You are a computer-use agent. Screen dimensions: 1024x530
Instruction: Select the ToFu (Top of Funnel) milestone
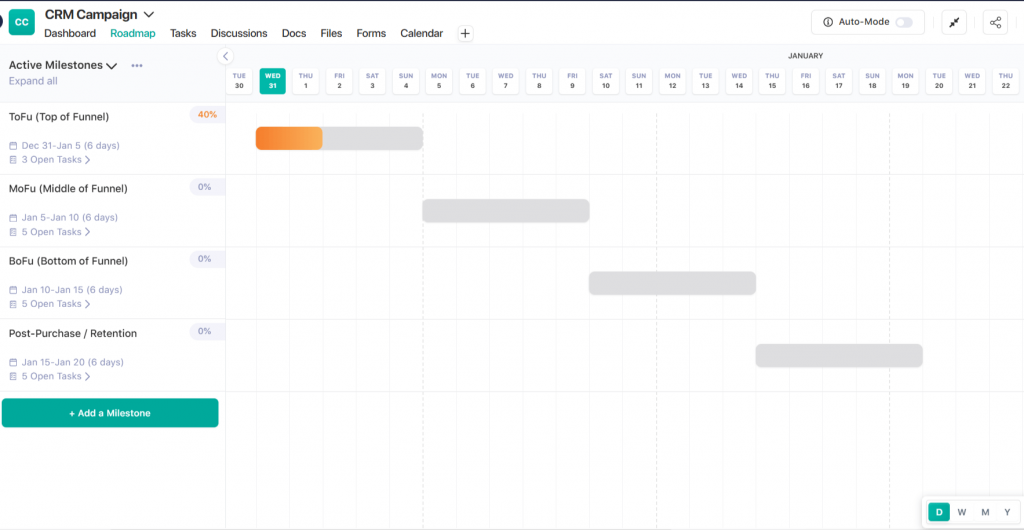pyautogui.click(x=59, y=117)
